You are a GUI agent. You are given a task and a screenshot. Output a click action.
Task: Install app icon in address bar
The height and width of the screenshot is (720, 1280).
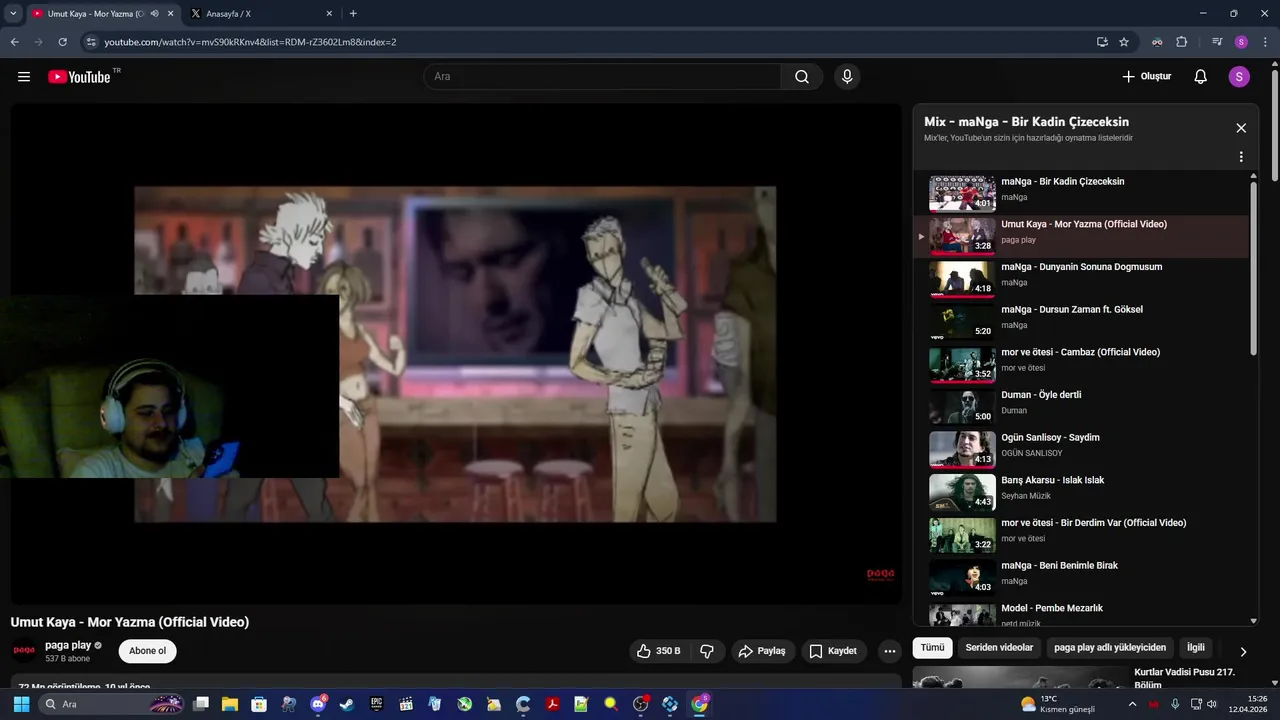[x=1102, y=42]
